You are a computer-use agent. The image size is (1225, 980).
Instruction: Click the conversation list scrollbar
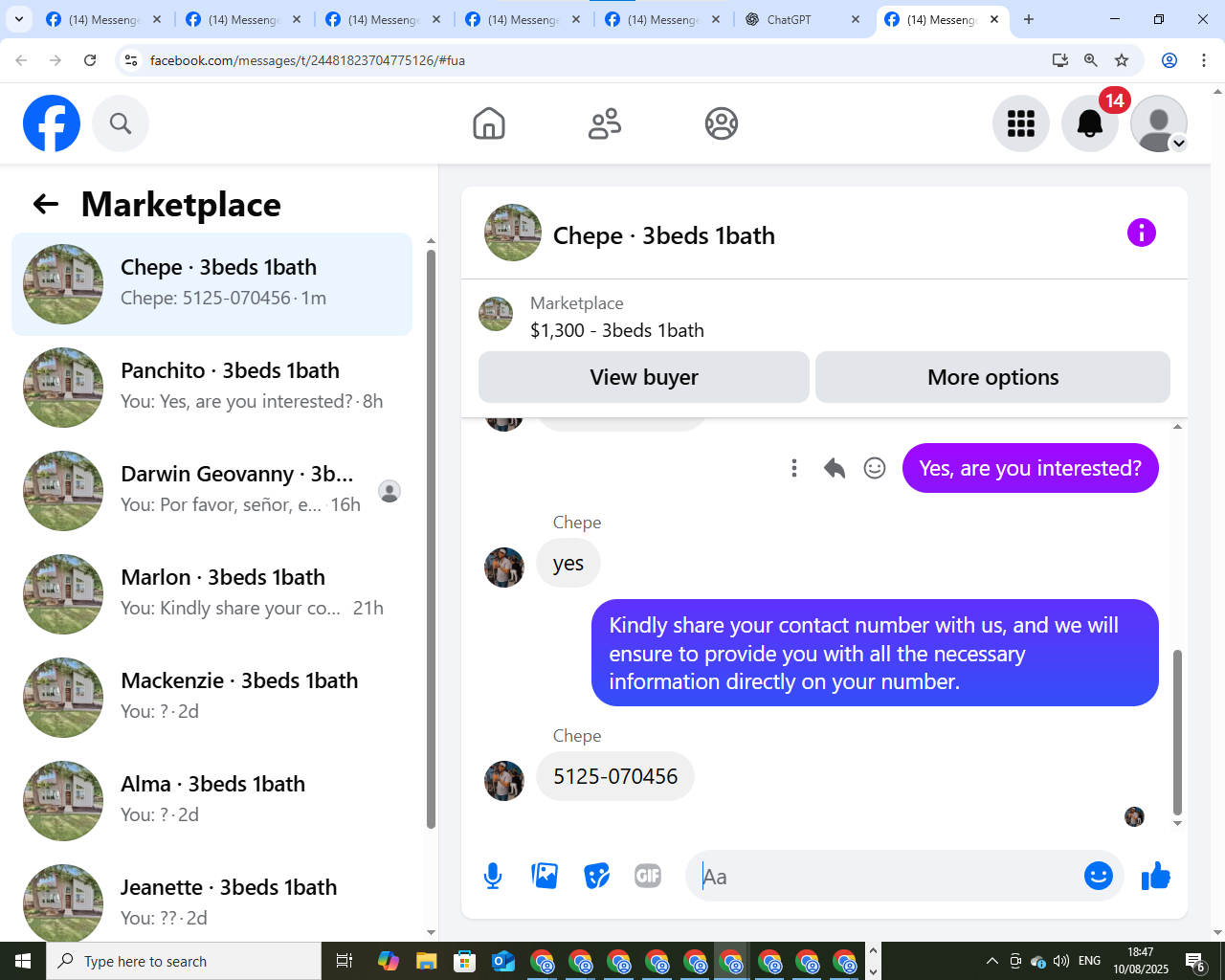click(x=431, y=539)
